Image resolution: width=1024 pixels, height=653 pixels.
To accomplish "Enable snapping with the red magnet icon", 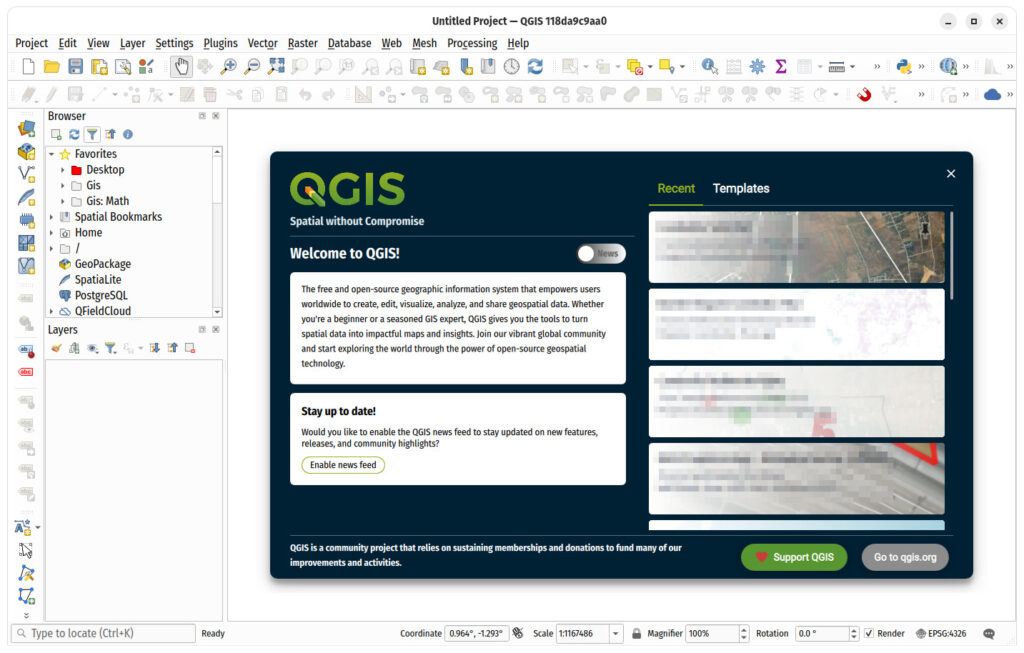I will click(864, 94).
